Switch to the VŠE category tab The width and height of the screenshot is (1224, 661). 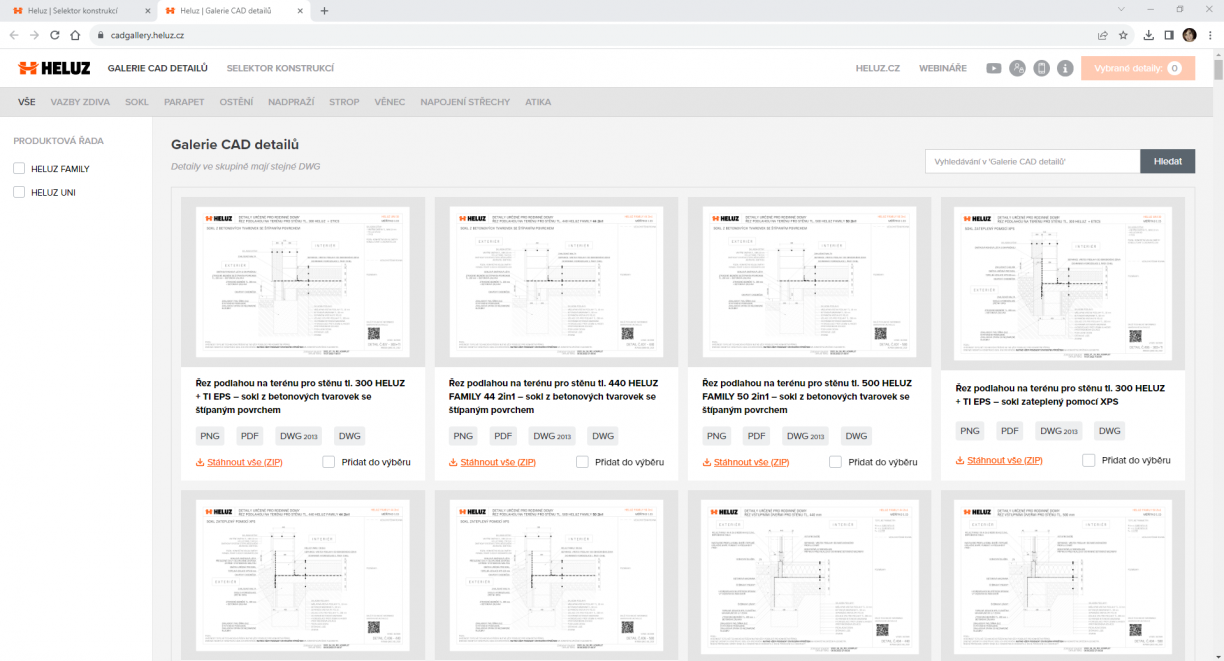27,102
